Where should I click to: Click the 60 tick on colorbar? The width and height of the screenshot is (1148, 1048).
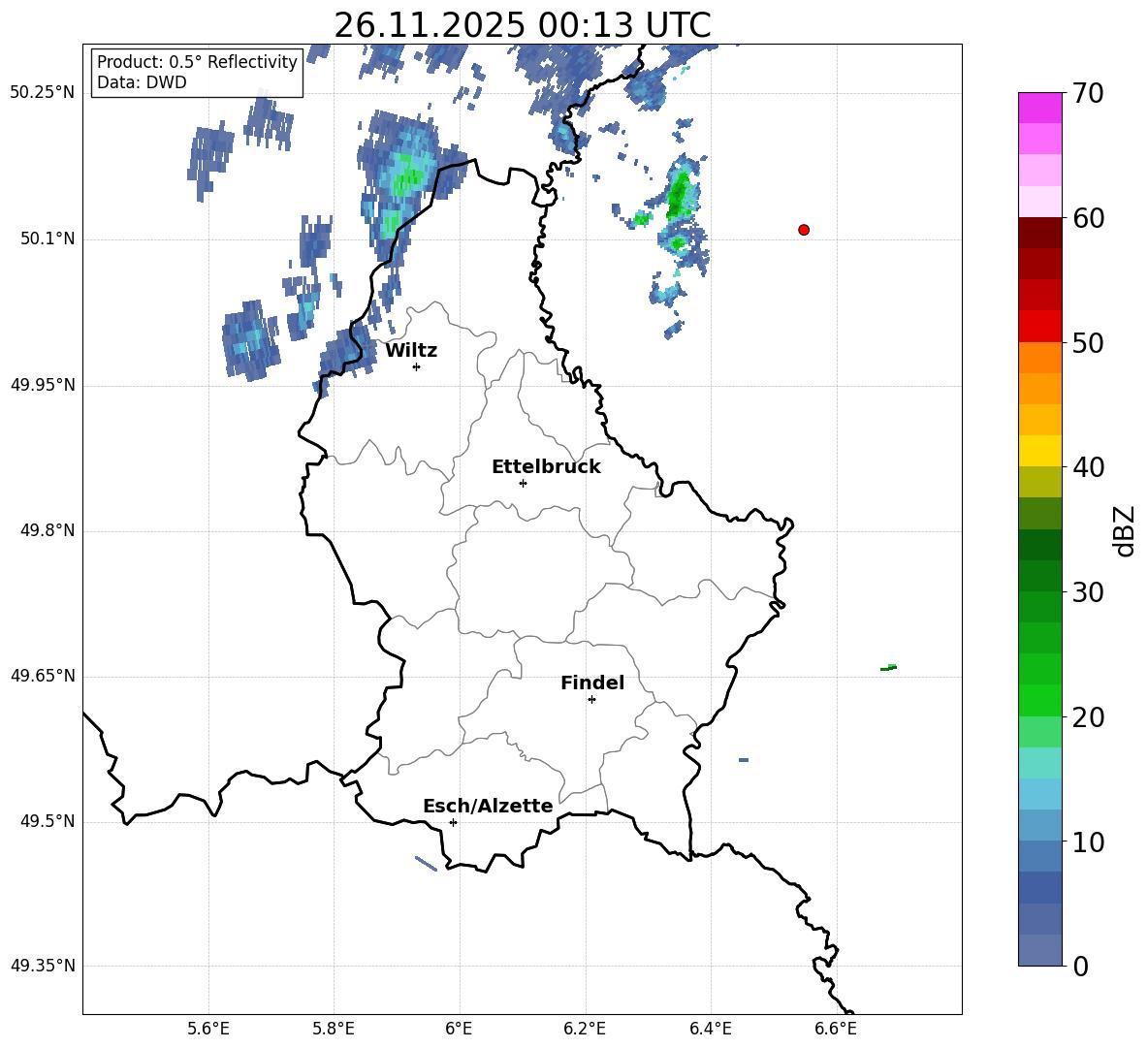pos(1088,218)
